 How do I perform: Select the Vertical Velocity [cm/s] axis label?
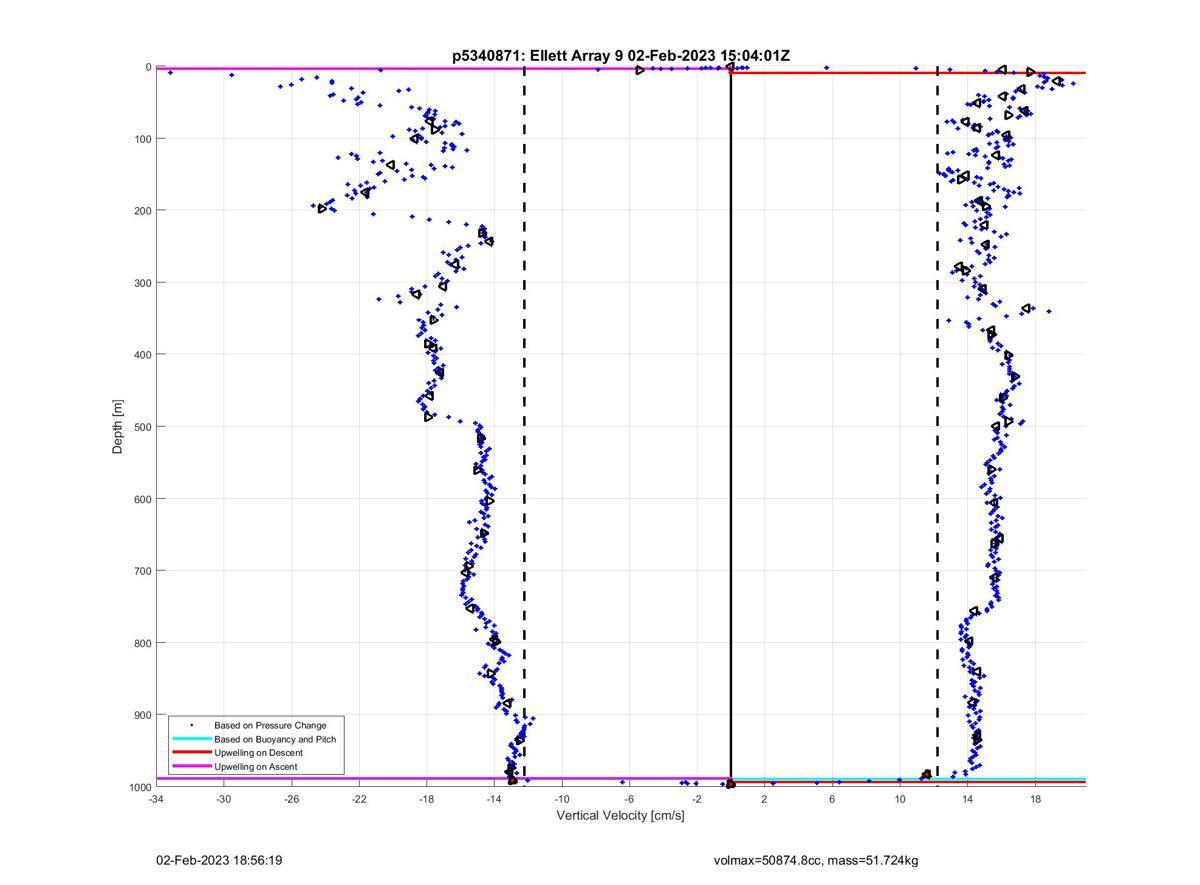pos(620,815)
